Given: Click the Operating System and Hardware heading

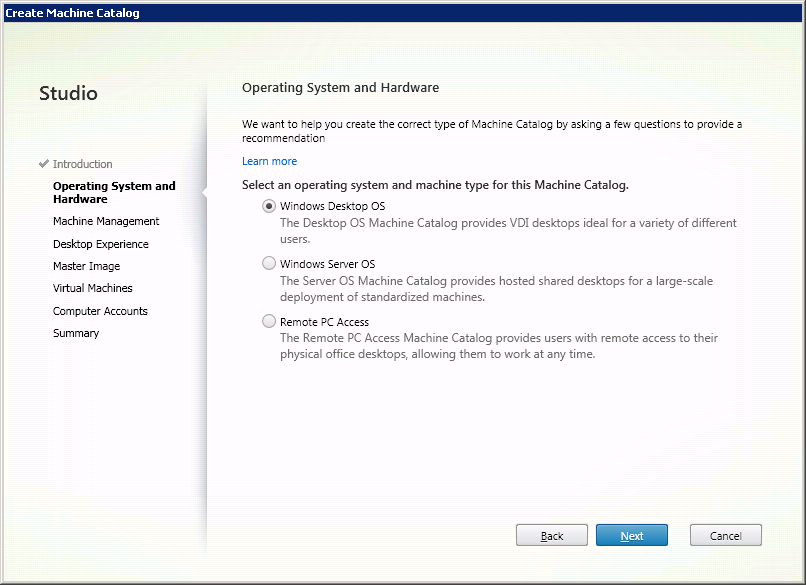Looking at the screenshot, I should pos(340,88).
